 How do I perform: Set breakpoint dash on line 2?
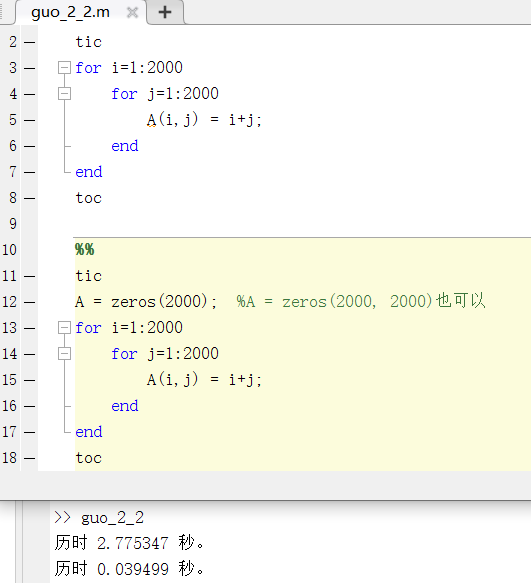[30, 42]
